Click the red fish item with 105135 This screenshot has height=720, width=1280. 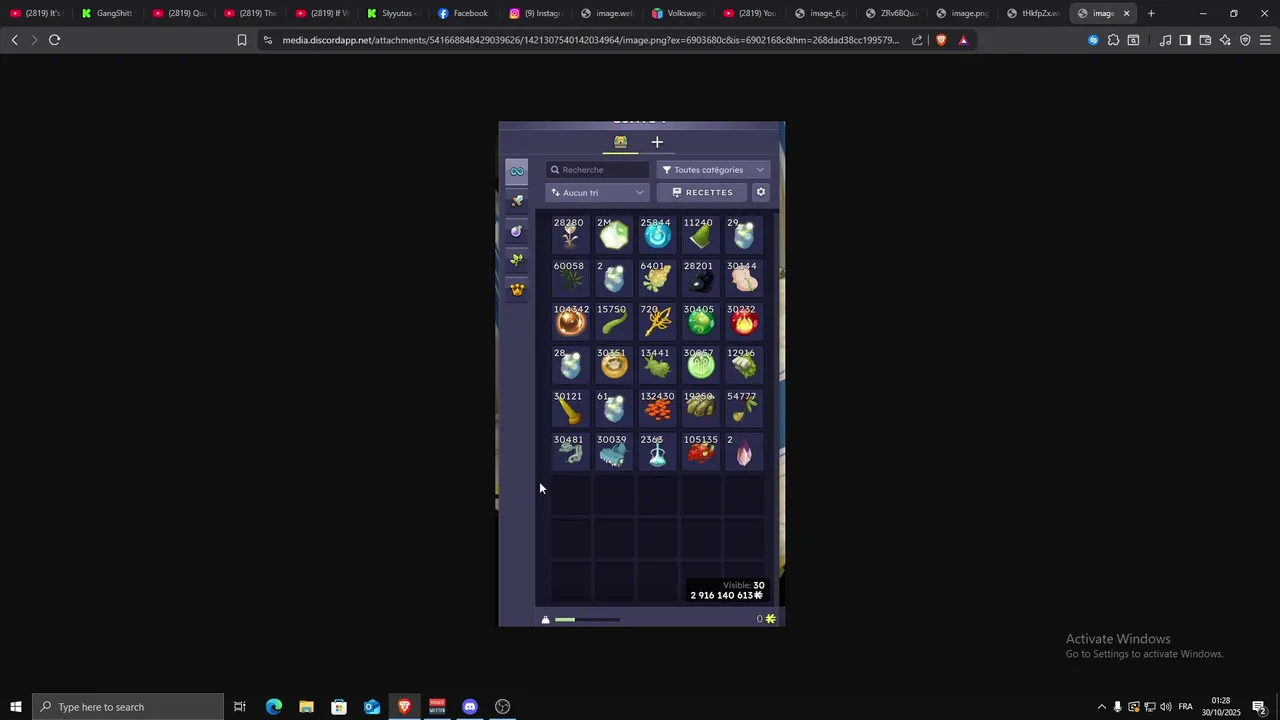[x=700, y=452]
